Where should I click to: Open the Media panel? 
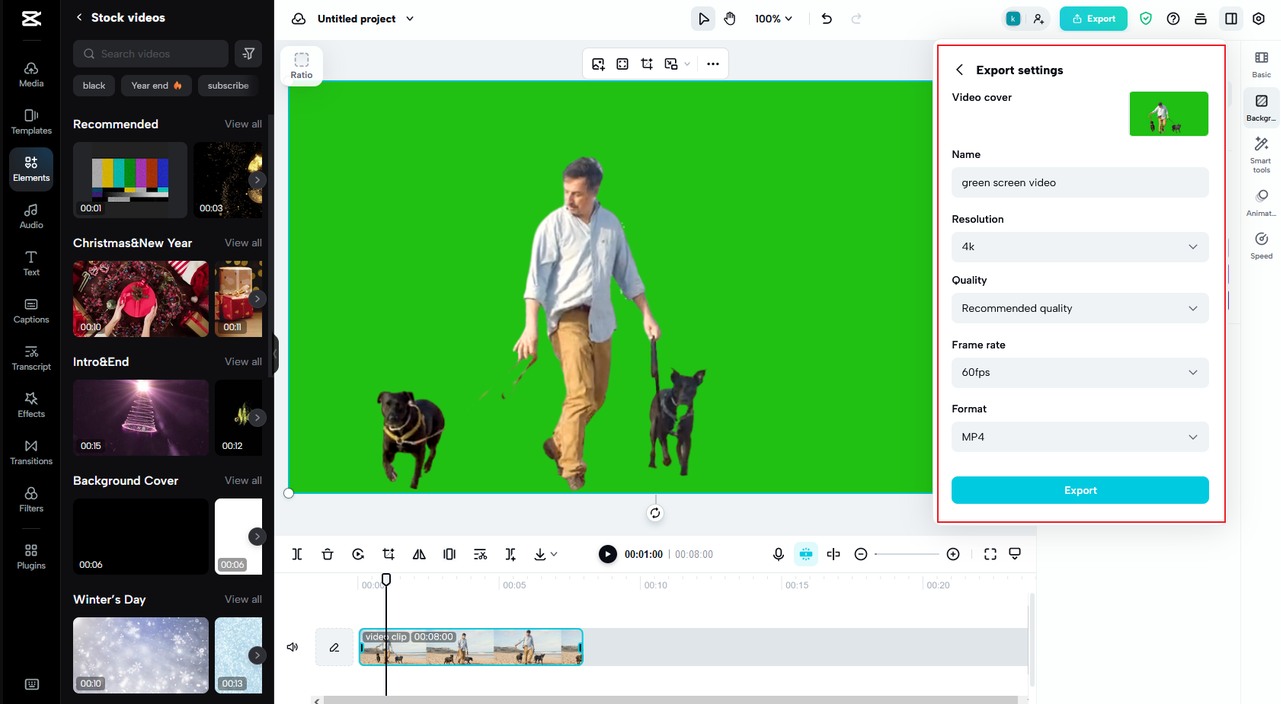tap(31, 74)
